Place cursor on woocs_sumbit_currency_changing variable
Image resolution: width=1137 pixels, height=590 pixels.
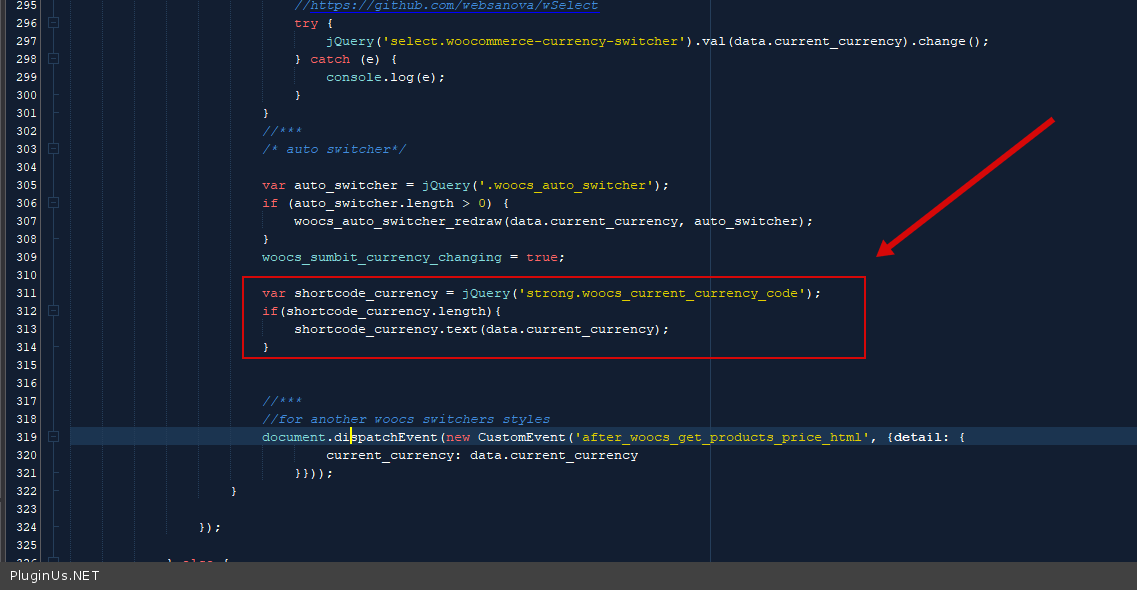382,257
